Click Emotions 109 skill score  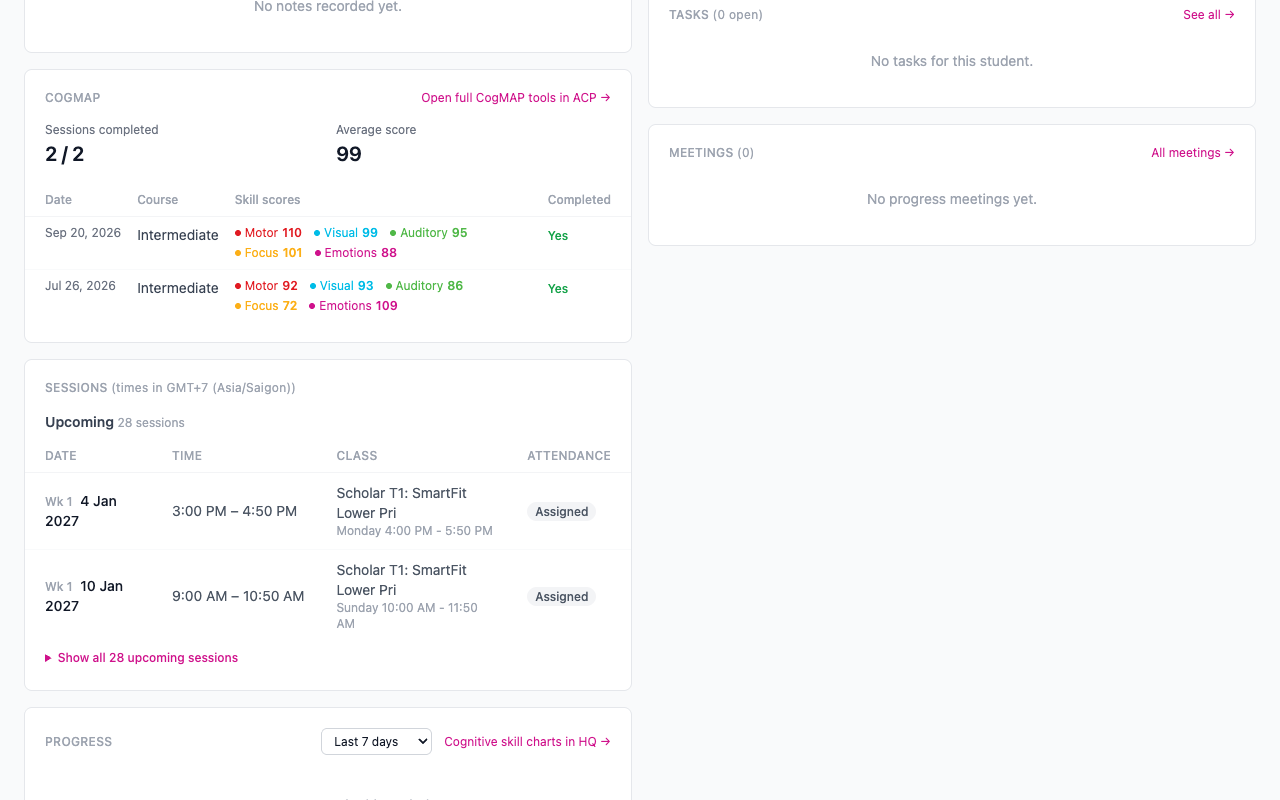tap(353, 306)
